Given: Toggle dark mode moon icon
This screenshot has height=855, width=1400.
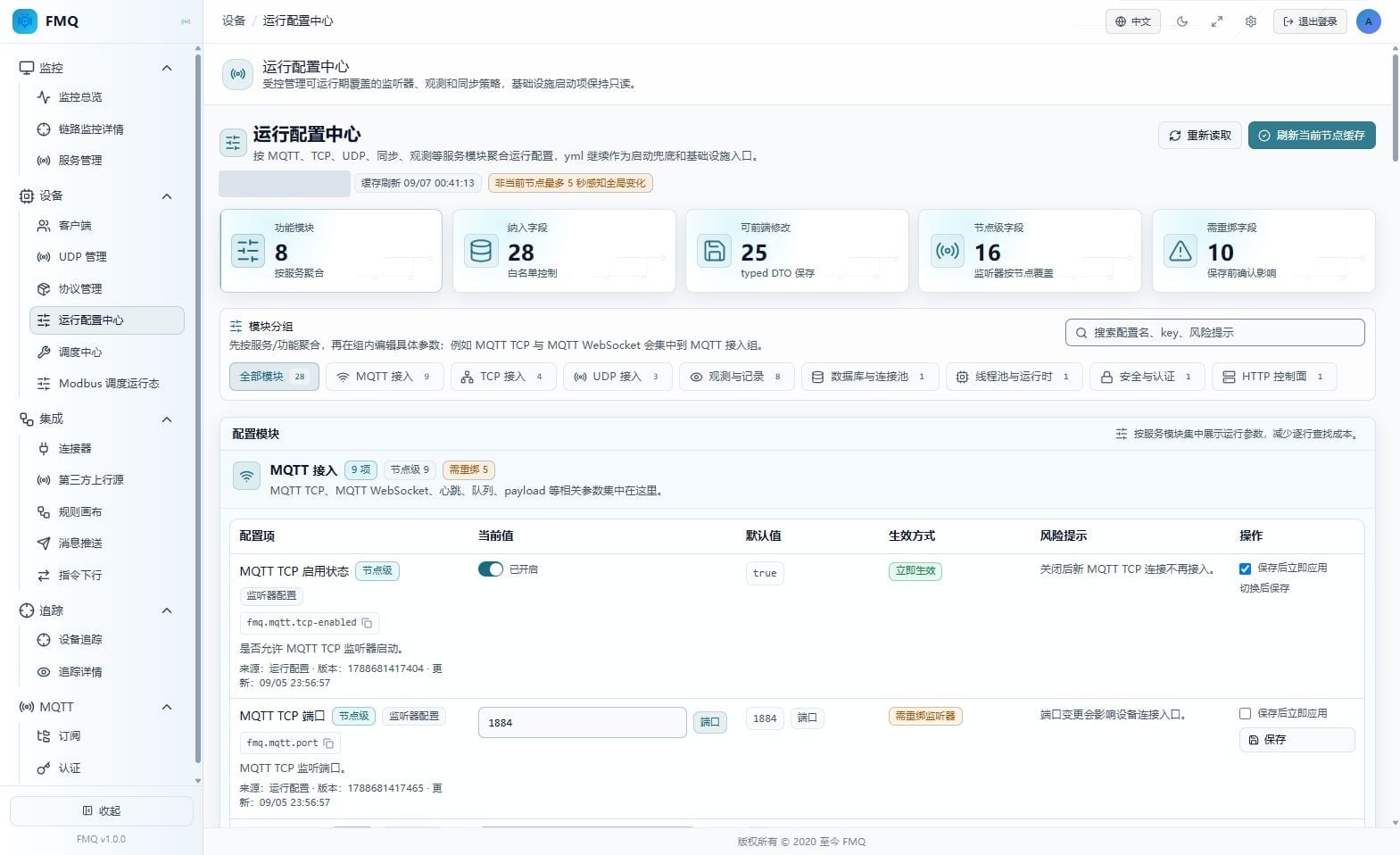Looking at the screenshot, I should [1182, 21].
